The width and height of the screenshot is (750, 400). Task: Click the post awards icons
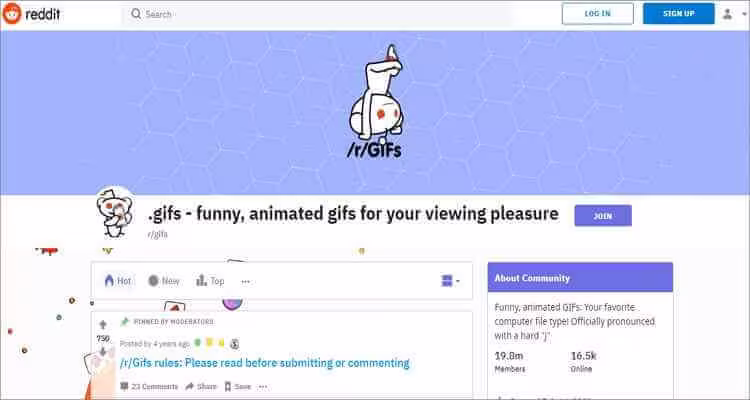pyautogui.click(x=218, y=343)
